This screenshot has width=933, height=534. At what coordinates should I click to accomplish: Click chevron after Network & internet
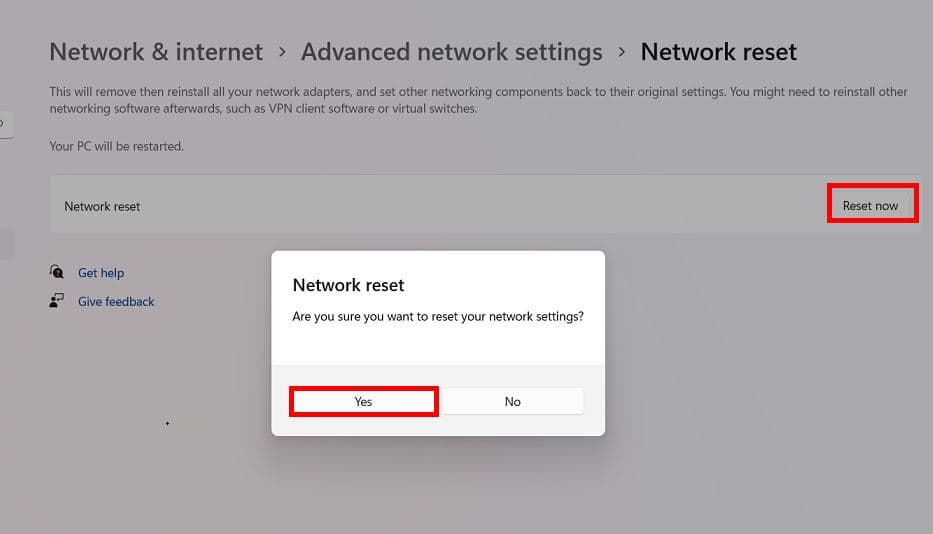pyautogui.click(x=282, y=52)
